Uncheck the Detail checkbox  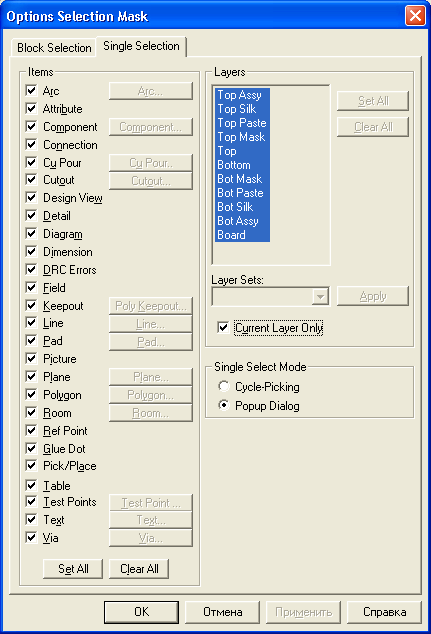(31, 215)
